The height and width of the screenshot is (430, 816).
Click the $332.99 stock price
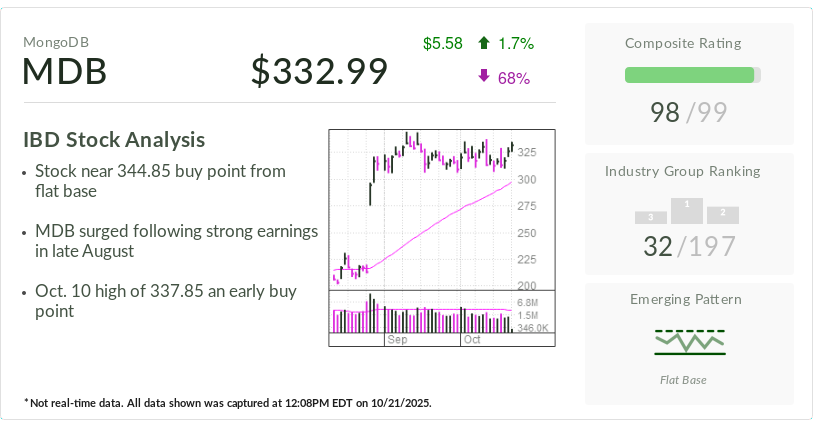319,72
